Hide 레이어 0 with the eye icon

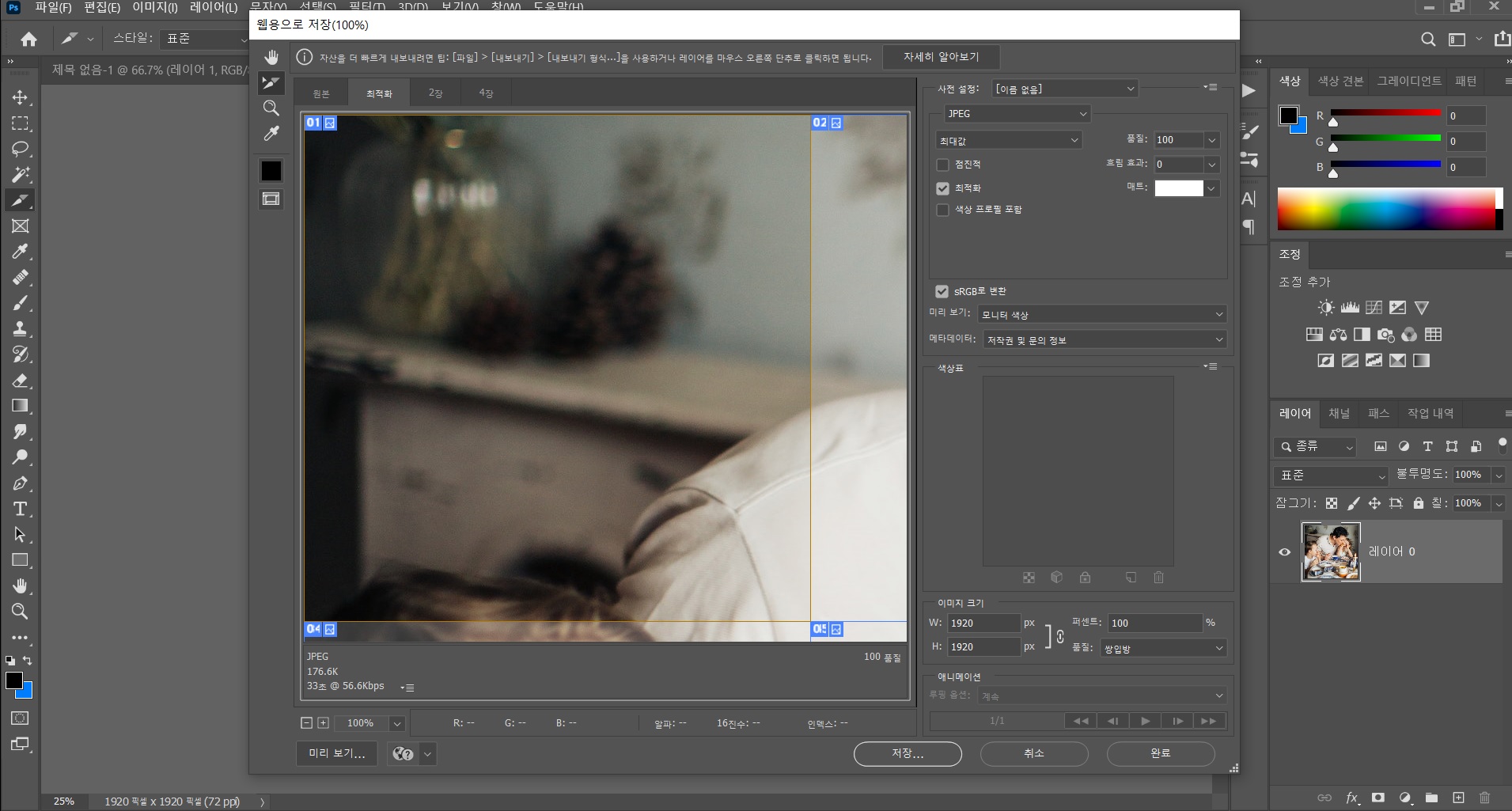coord(1285,552)
